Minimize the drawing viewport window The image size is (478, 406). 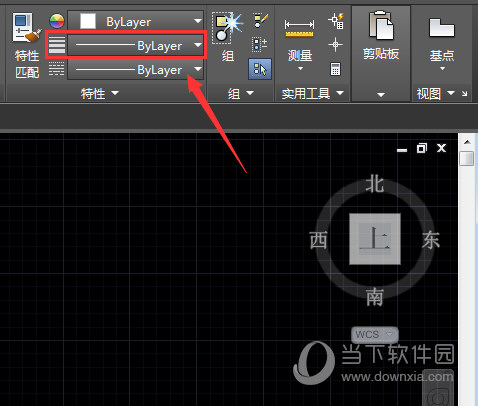(402, 150)
